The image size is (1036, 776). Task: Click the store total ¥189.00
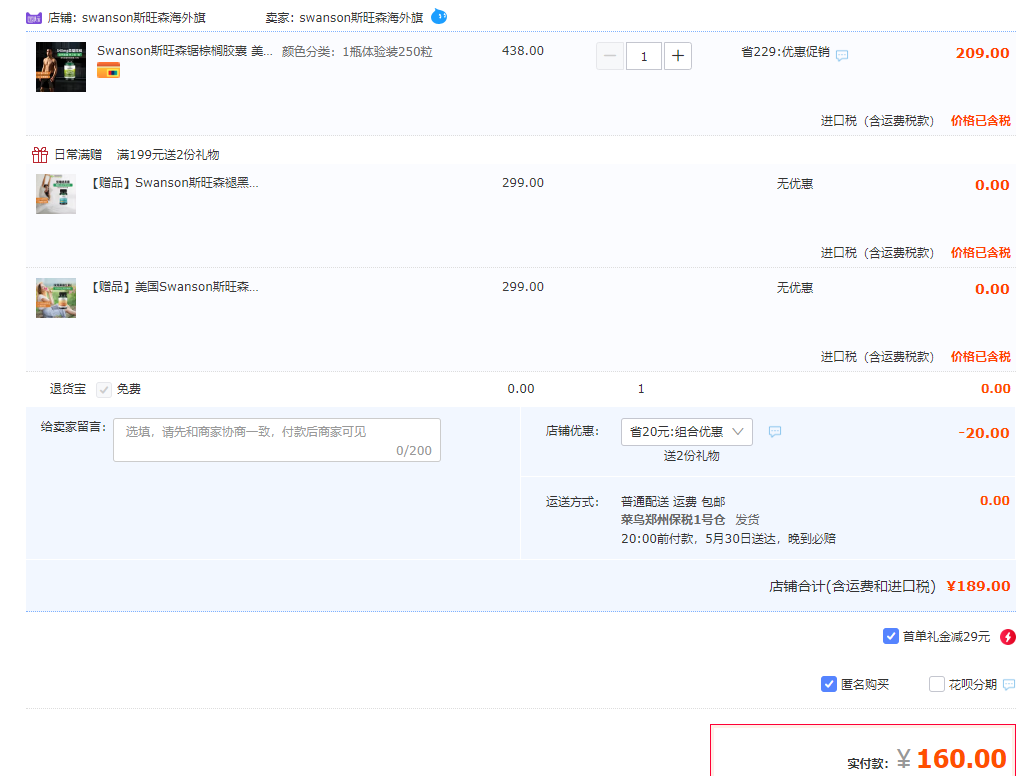(x=979, y=586)
